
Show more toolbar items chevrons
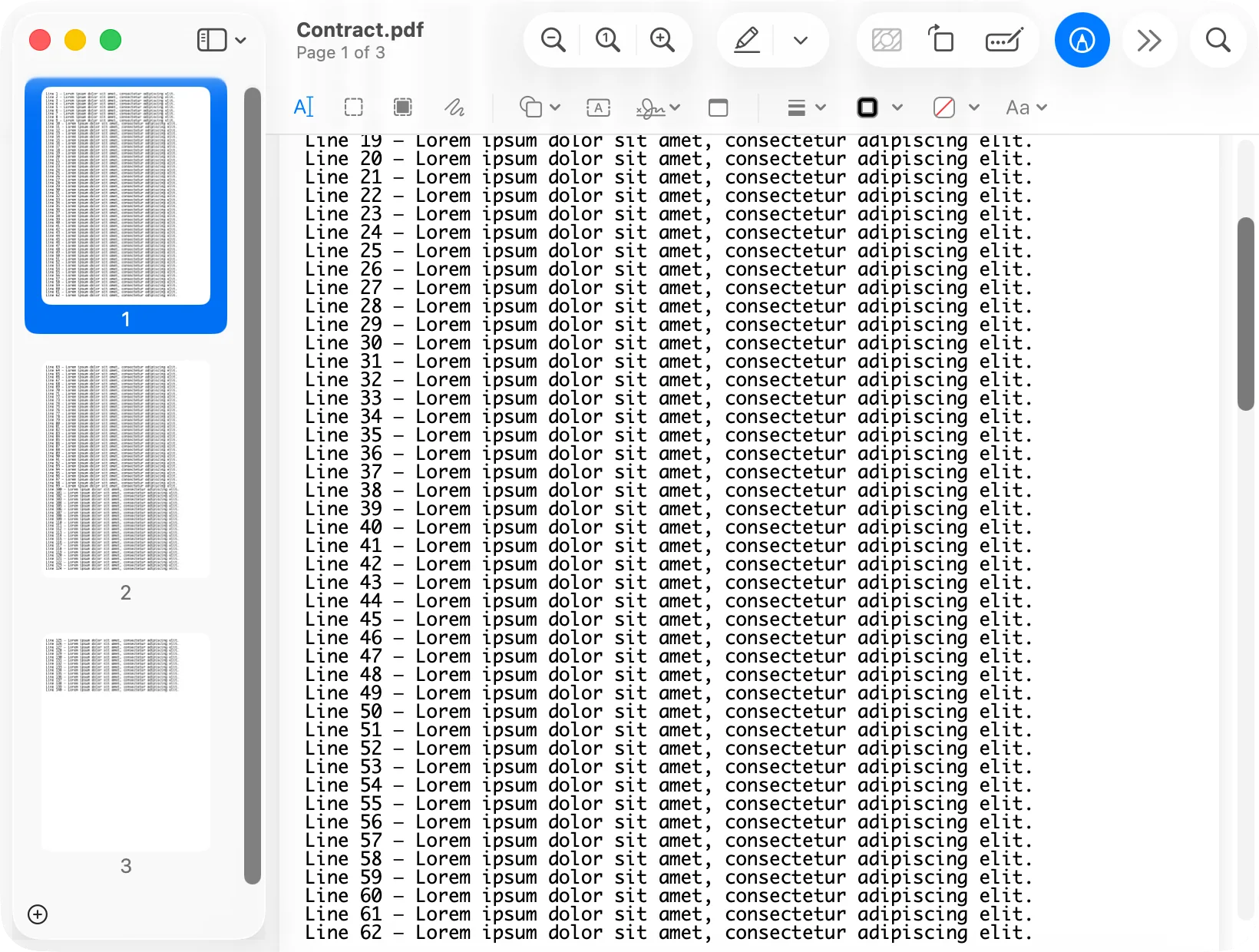point(1149,40)
